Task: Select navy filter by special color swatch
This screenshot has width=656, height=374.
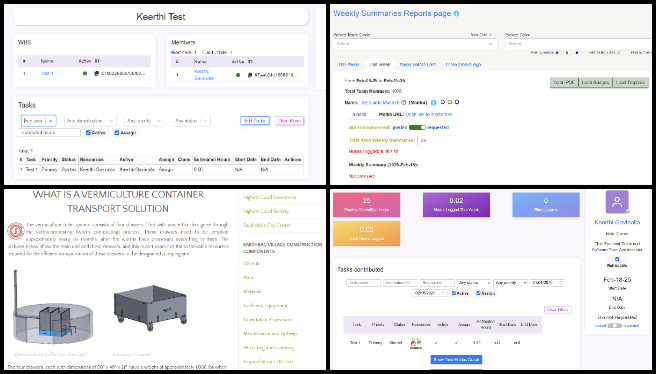Action: (577, 53)
